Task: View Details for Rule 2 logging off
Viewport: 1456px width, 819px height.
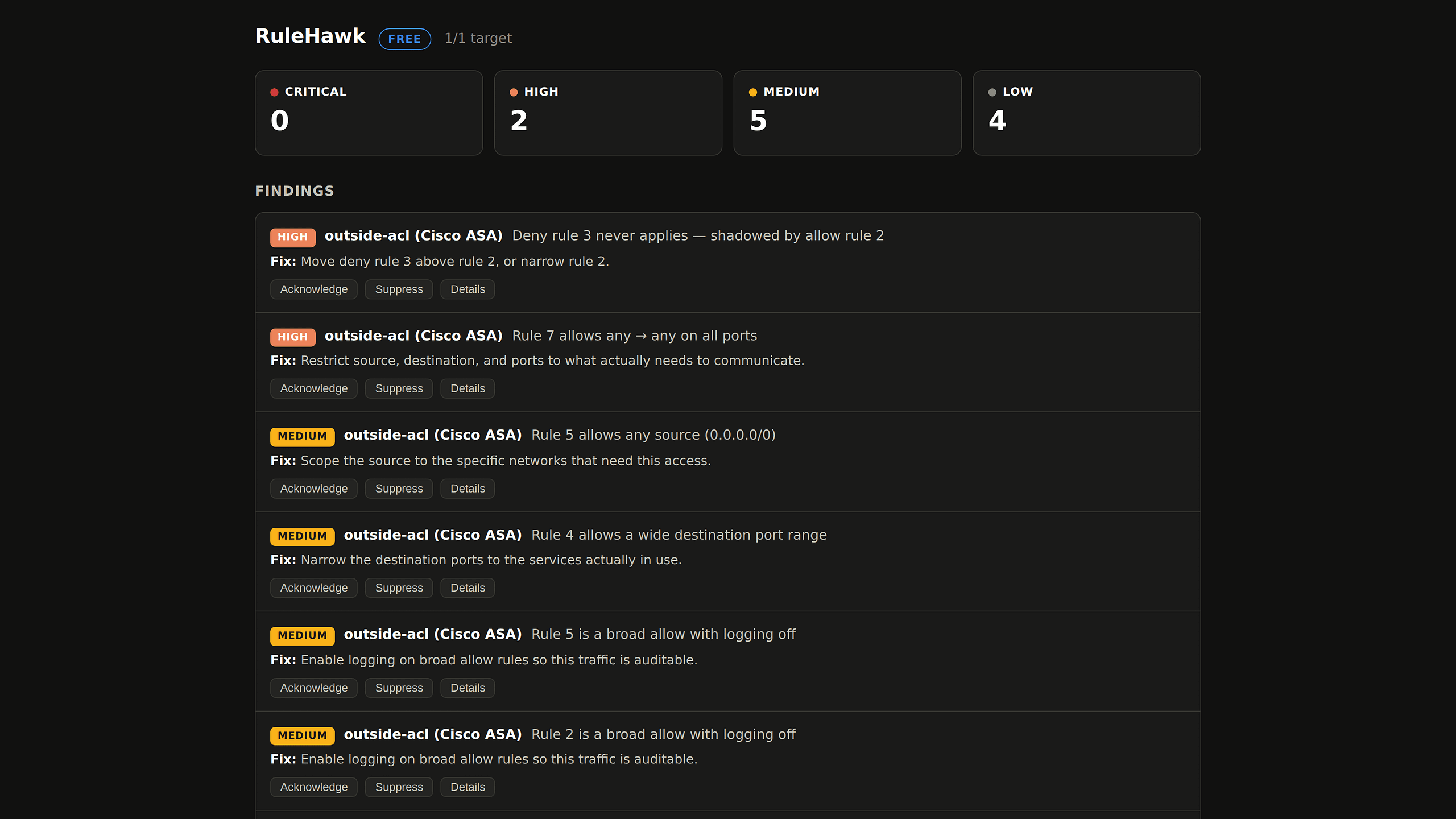Action: click(468, 787)
